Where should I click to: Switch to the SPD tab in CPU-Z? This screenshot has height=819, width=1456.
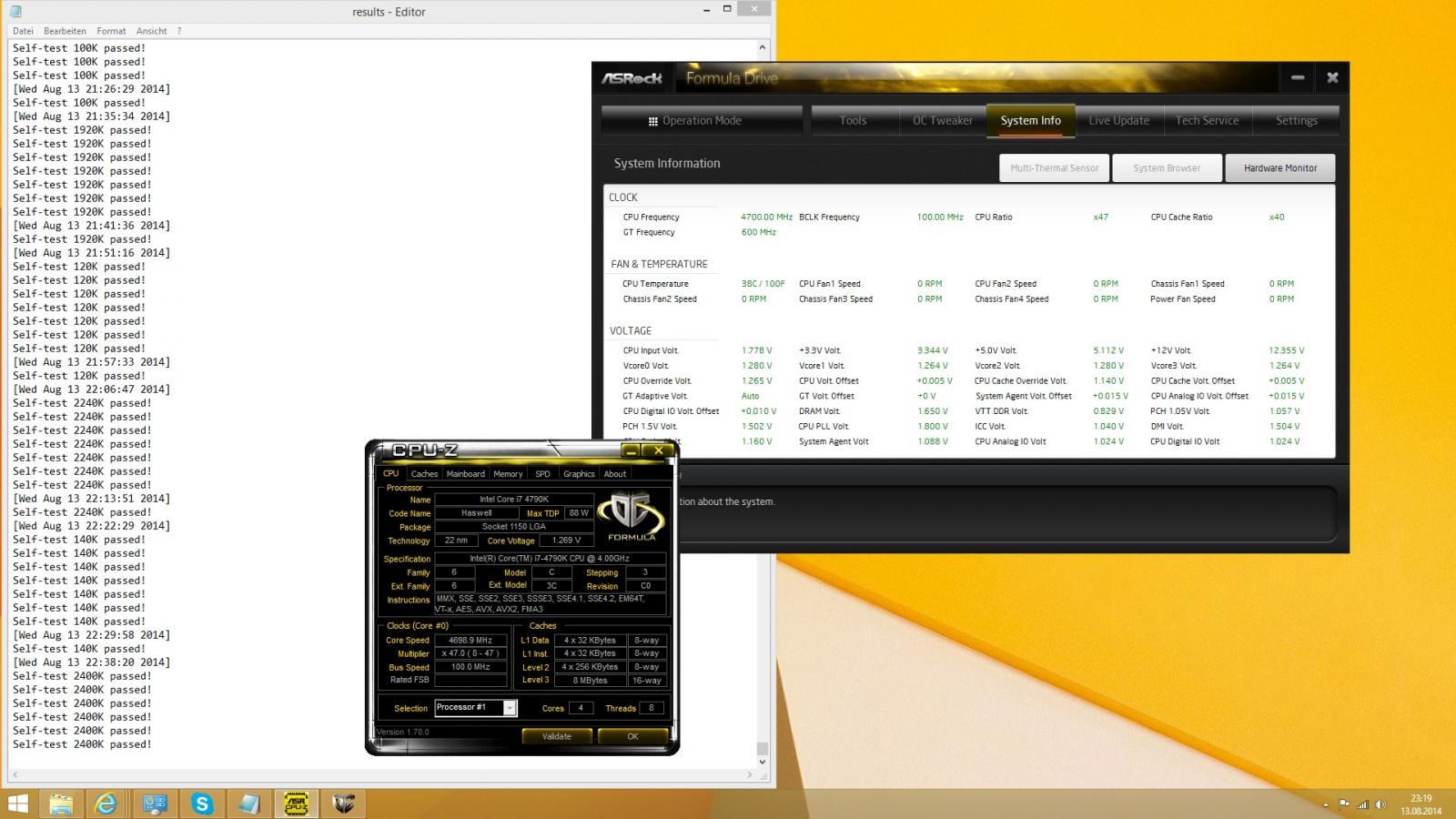pyautogui.click(x=542, y=473)
